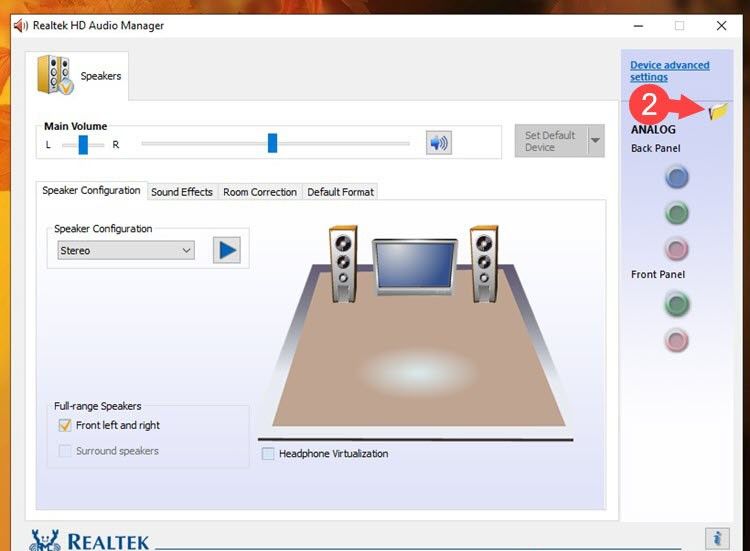
Task: Toggle Front left and right checkbox
Action: pos(65,425)
